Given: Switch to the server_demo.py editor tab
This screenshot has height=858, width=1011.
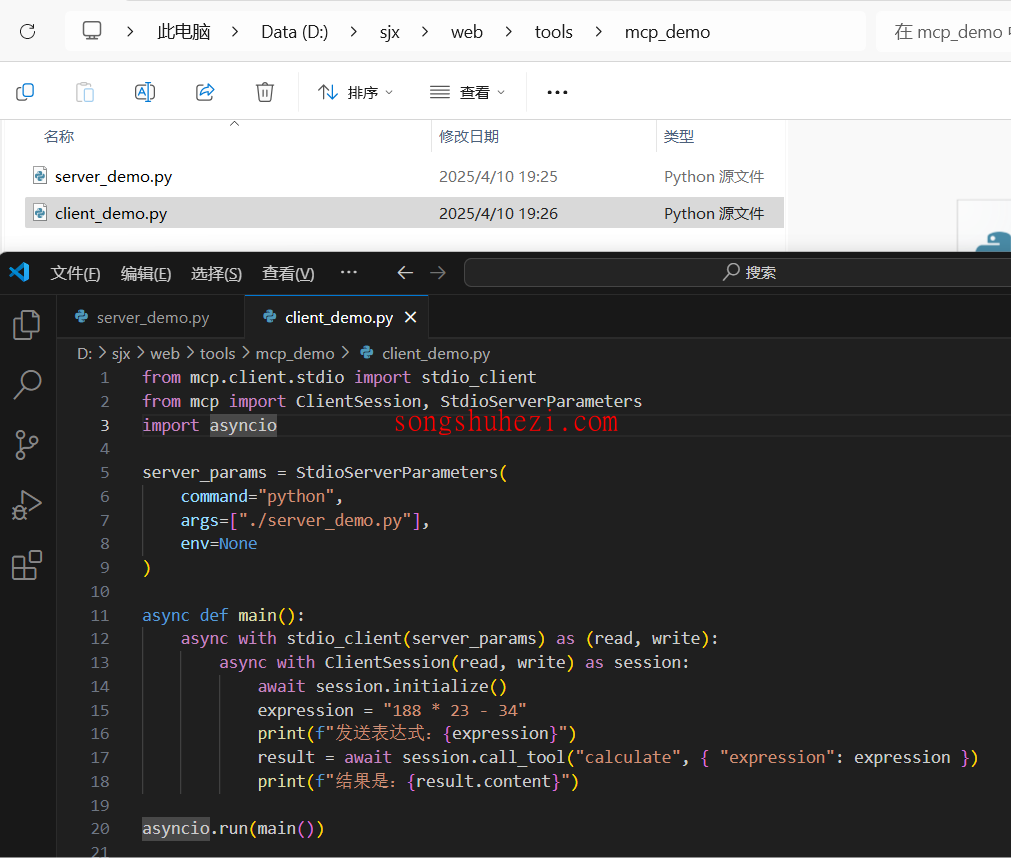Looking at the screenshot, I should (151, 317).
